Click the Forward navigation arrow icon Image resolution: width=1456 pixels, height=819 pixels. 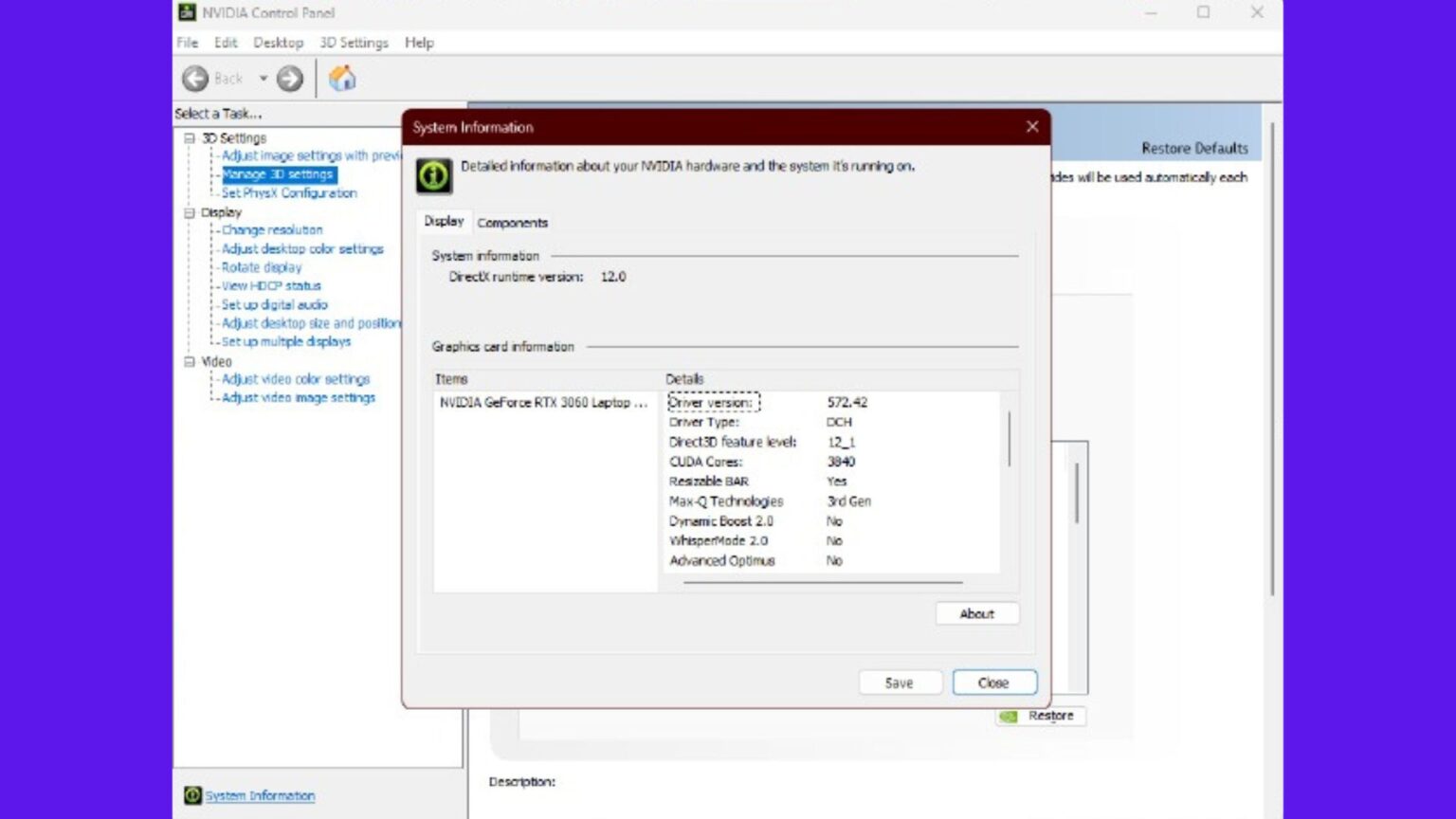pyautogui.click(x=290, y=79)
